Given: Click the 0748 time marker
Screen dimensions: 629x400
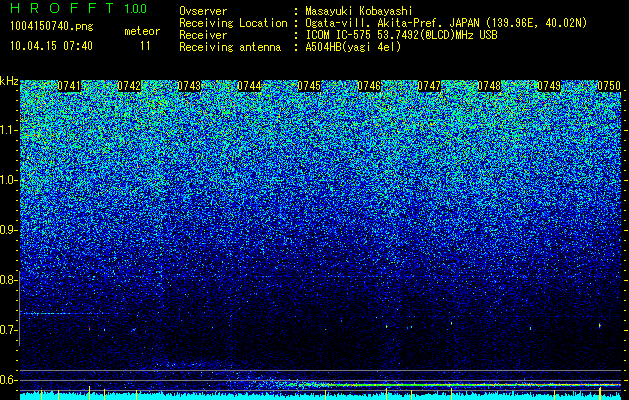Looking at the screenshot, I should tap(489, 86).
